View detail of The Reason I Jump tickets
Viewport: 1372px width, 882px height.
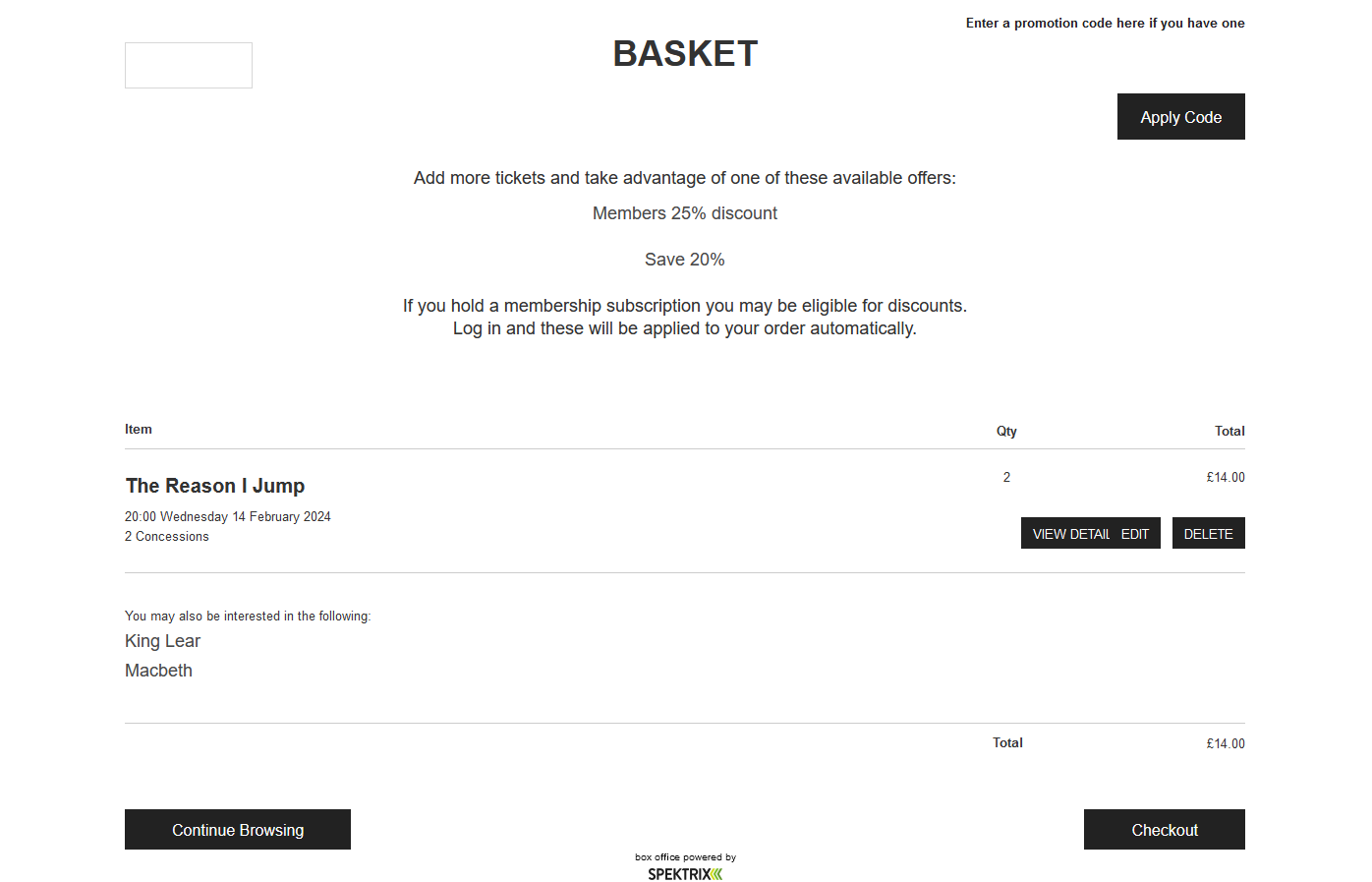tap(1070, 534)
